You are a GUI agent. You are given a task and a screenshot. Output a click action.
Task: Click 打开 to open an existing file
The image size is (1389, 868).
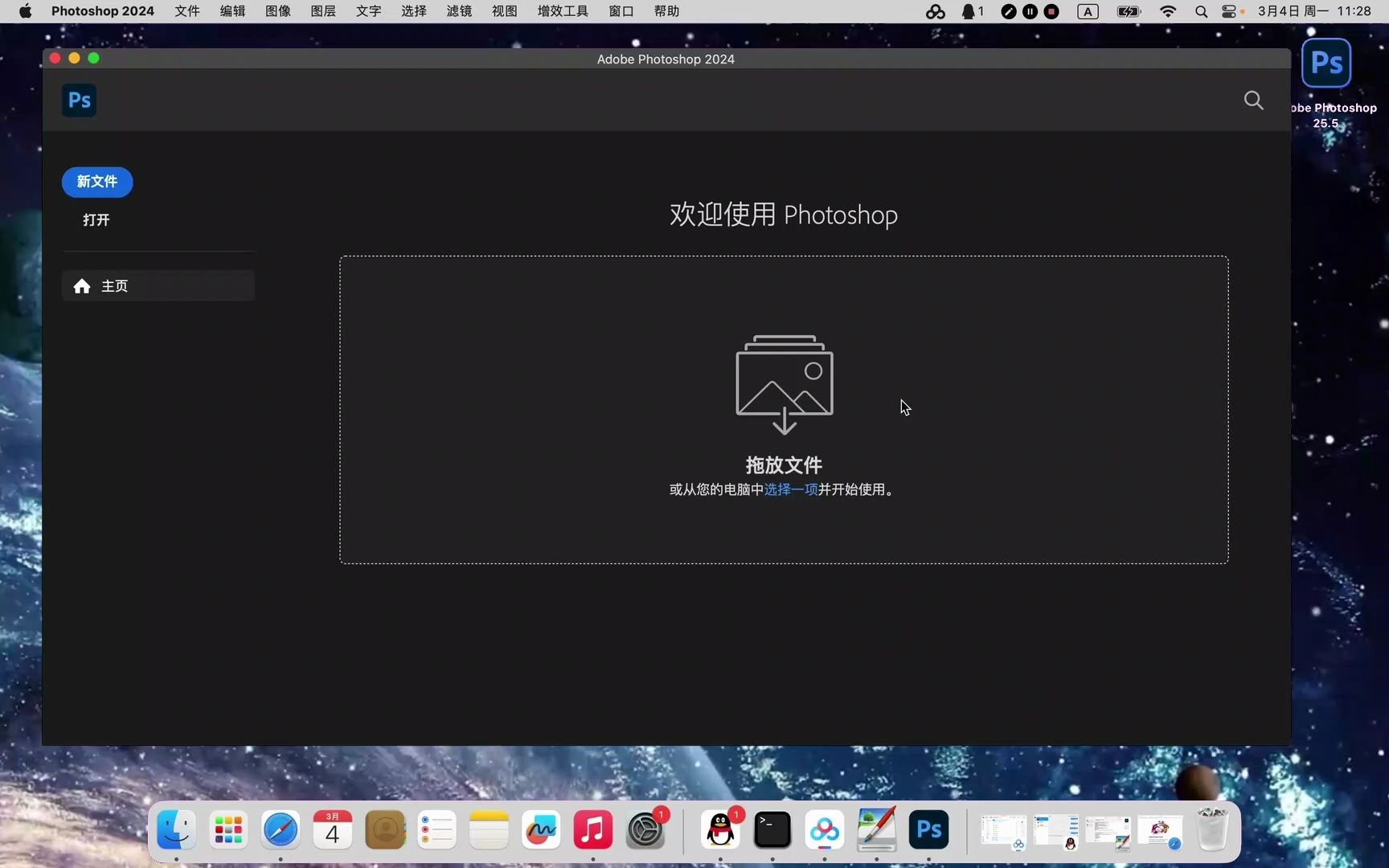tap(96, 219)
